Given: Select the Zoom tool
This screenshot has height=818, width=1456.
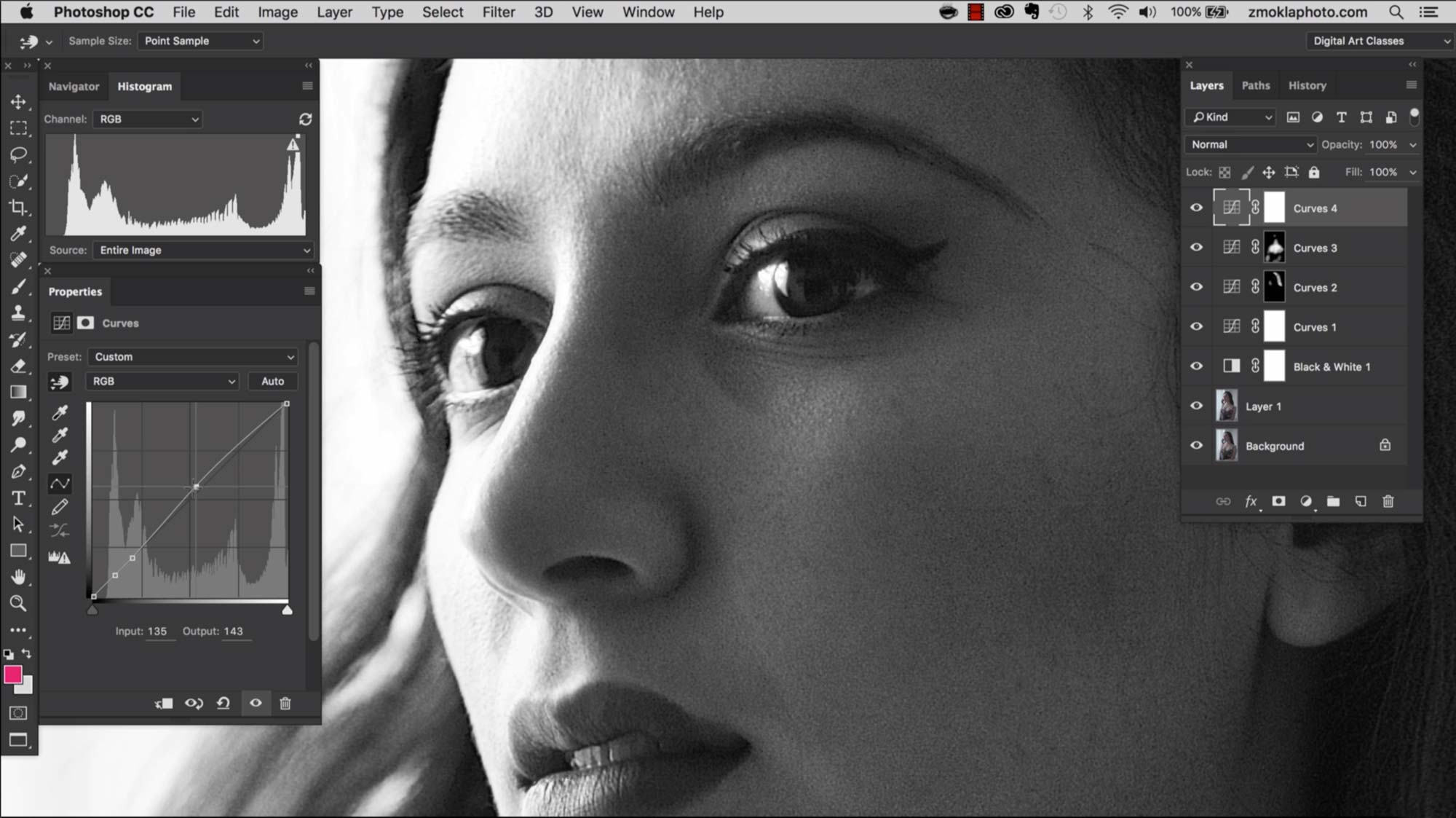Looking at the screenshot, I should [18, 603].
